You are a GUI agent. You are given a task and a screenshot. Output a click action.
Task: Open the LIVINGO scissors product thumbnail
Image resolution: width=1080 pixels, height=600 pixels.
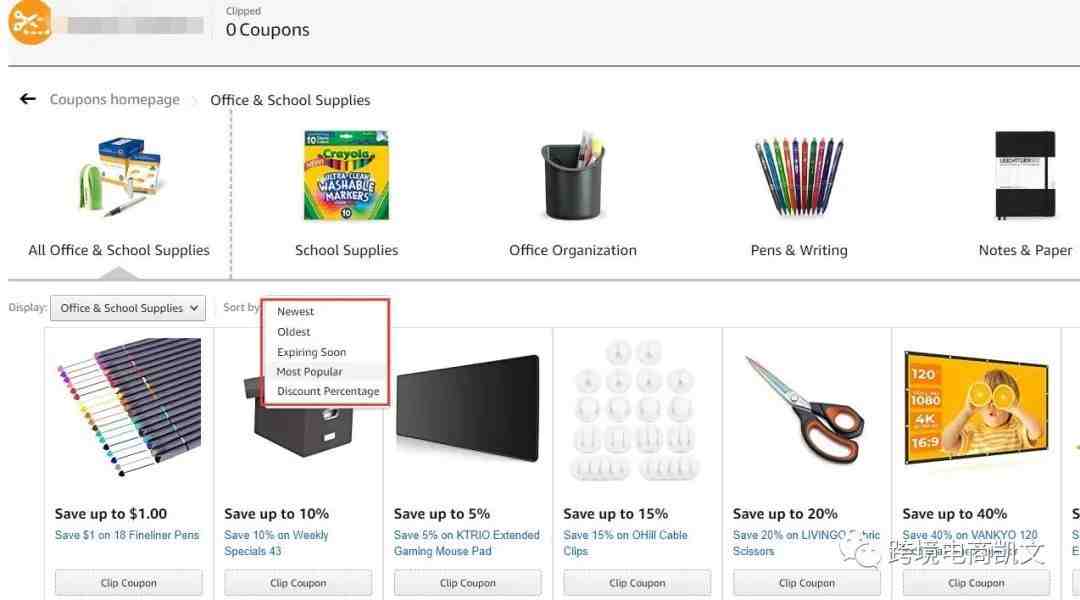coord(806,412)
